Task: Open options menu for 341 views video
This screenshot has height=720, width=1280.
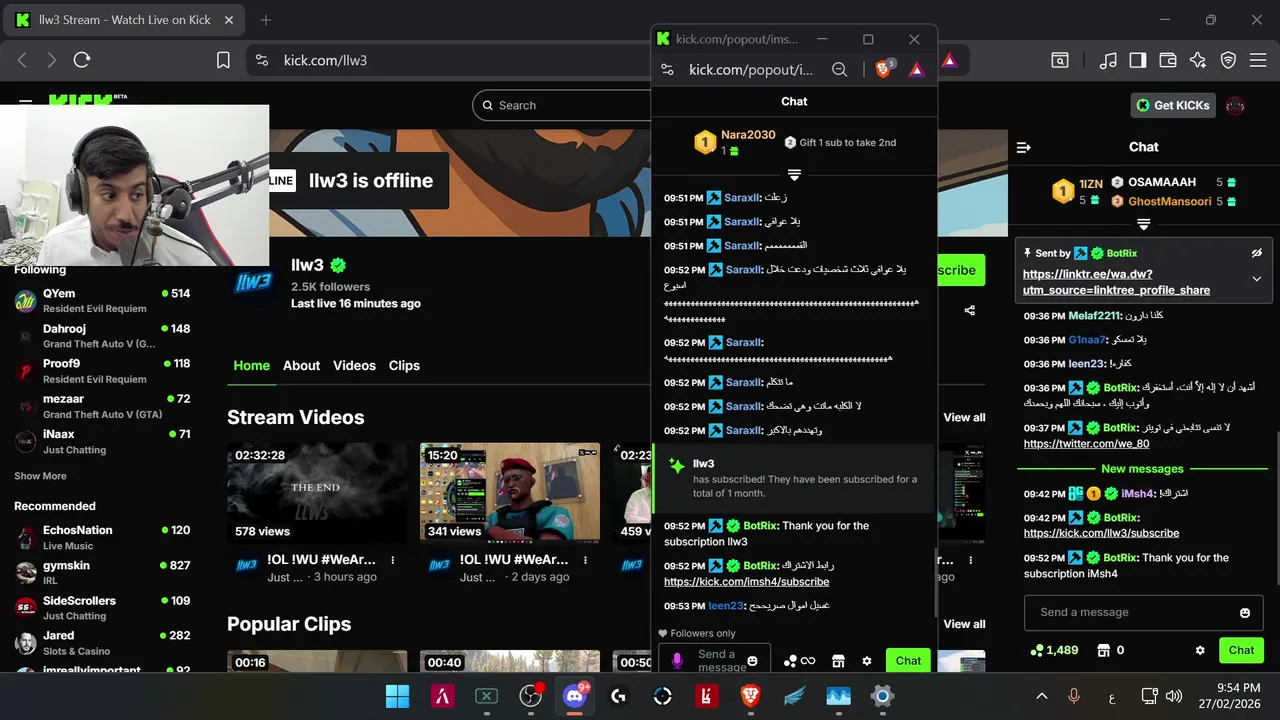Action: point(585,560)
